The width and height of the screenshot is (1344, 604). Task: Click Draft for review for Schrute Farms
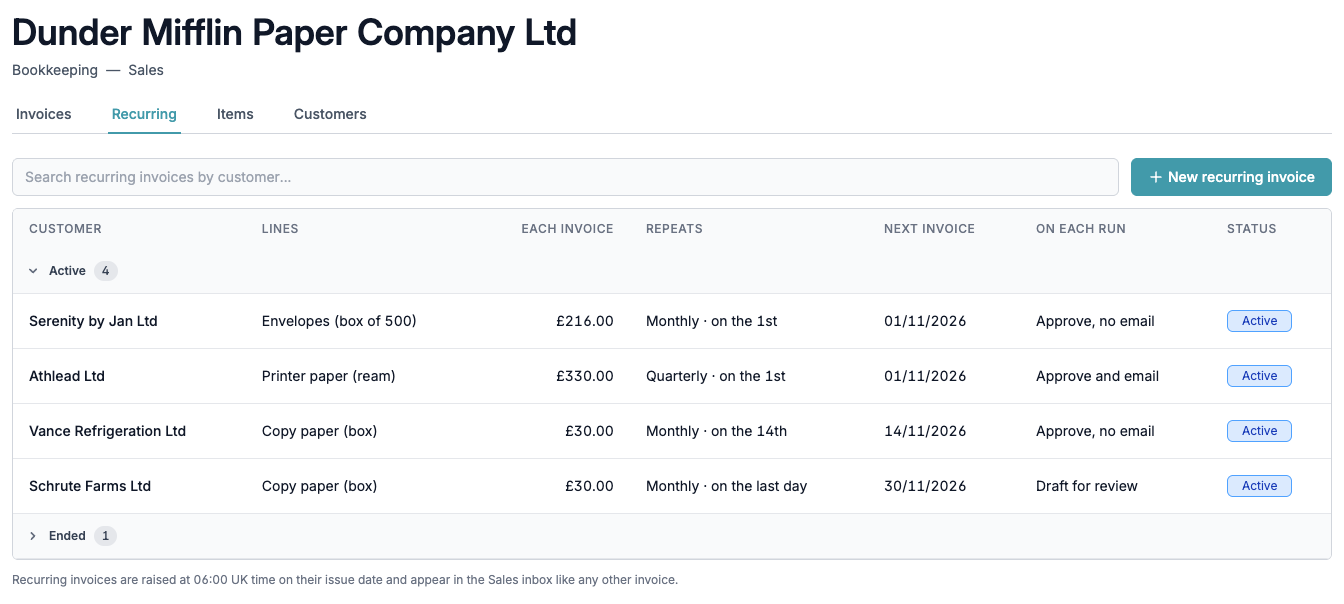[1087, 486]
